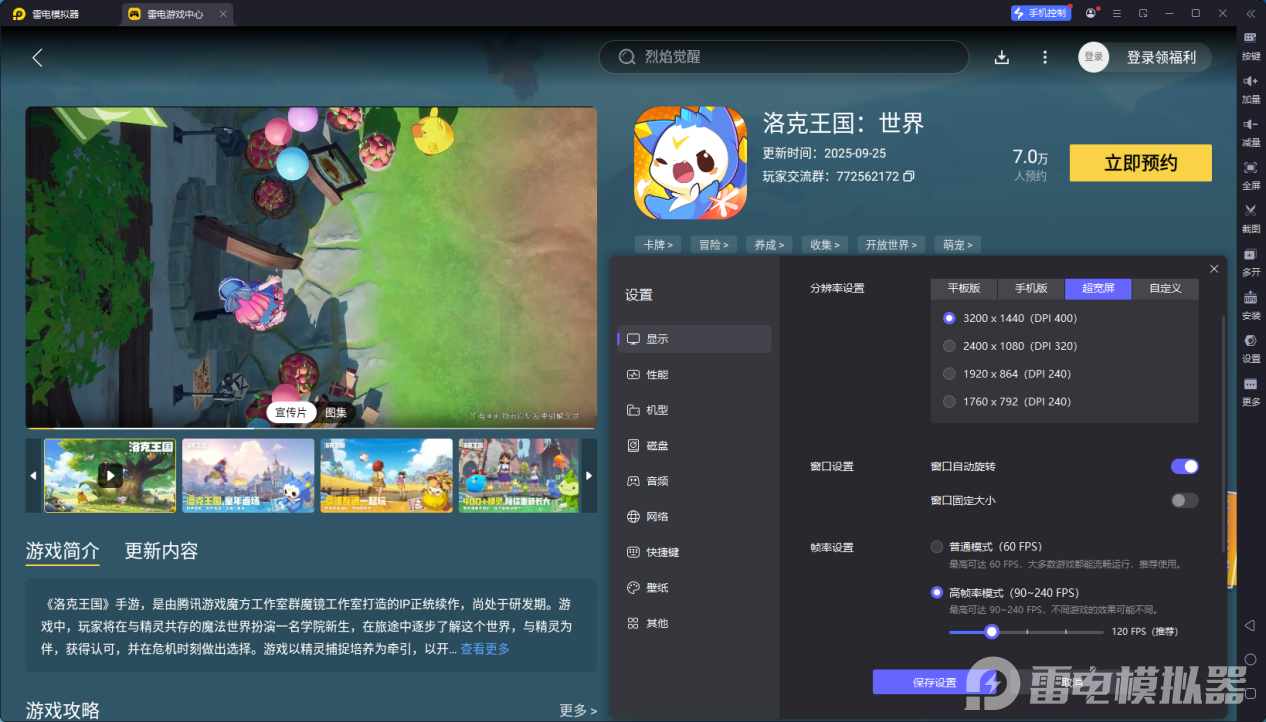
Task: Open 更多 game guides
Action: pos(578,710)
